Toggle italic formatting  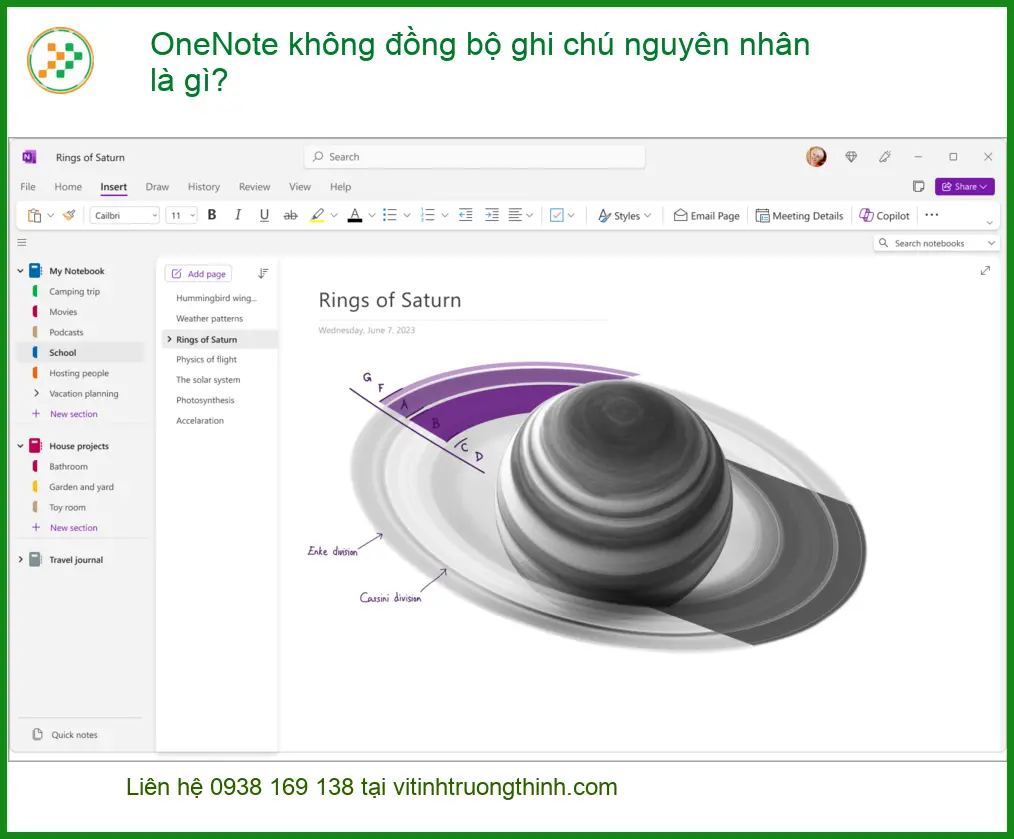click(238, 215)
